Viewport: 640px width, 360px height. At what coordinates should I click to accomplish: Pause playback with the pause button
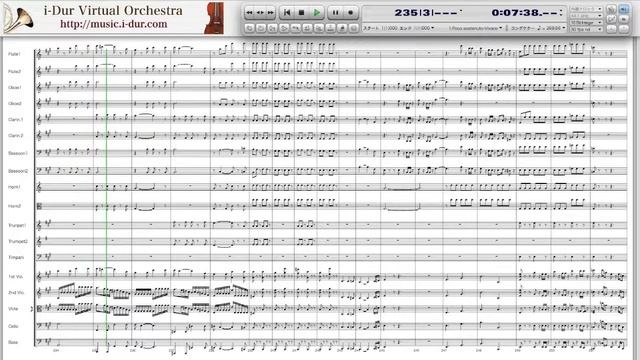[x=336, y=13]
